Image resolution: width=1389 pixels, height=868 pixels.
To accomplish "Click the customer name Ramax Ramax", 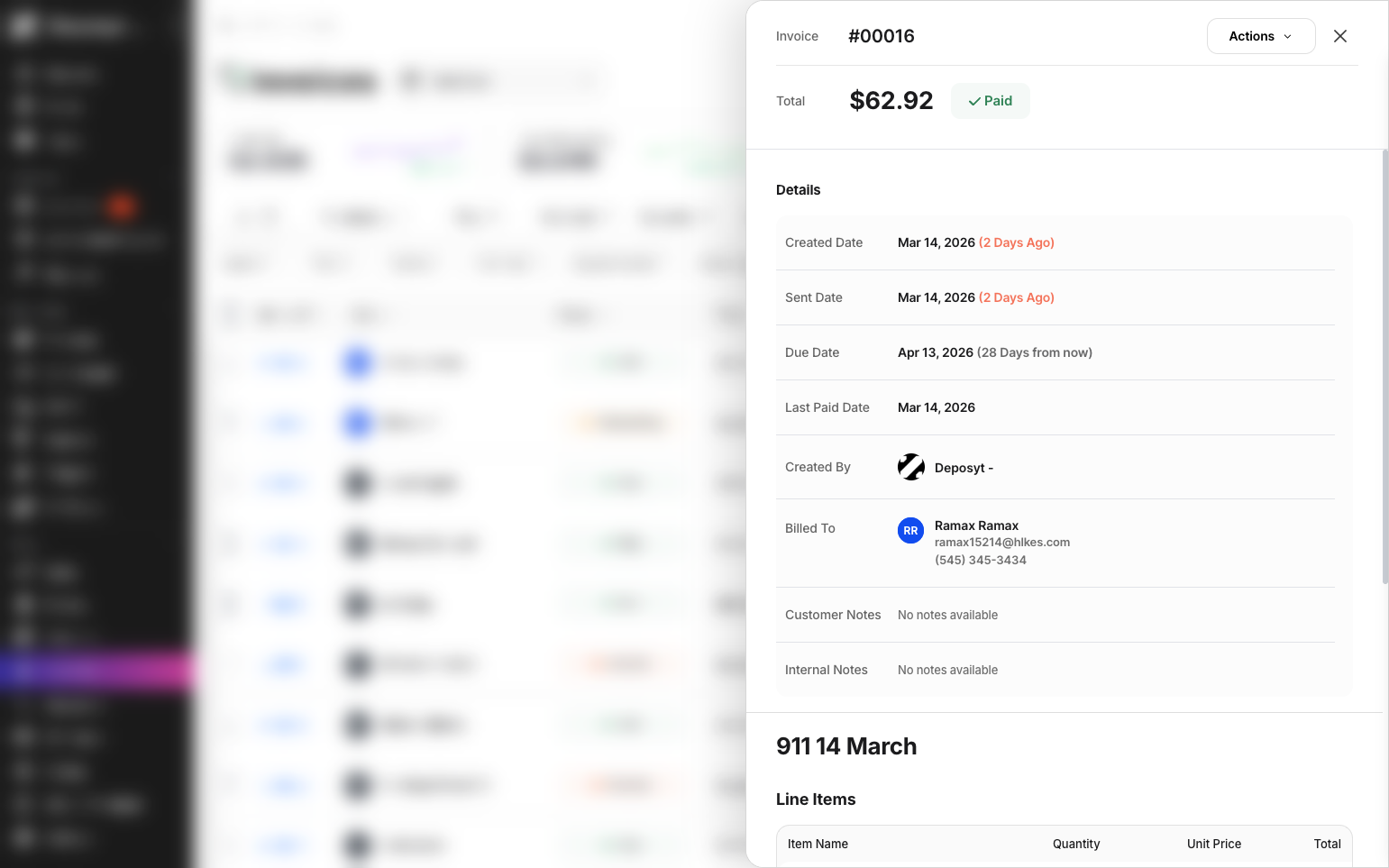I will point(976,525).
